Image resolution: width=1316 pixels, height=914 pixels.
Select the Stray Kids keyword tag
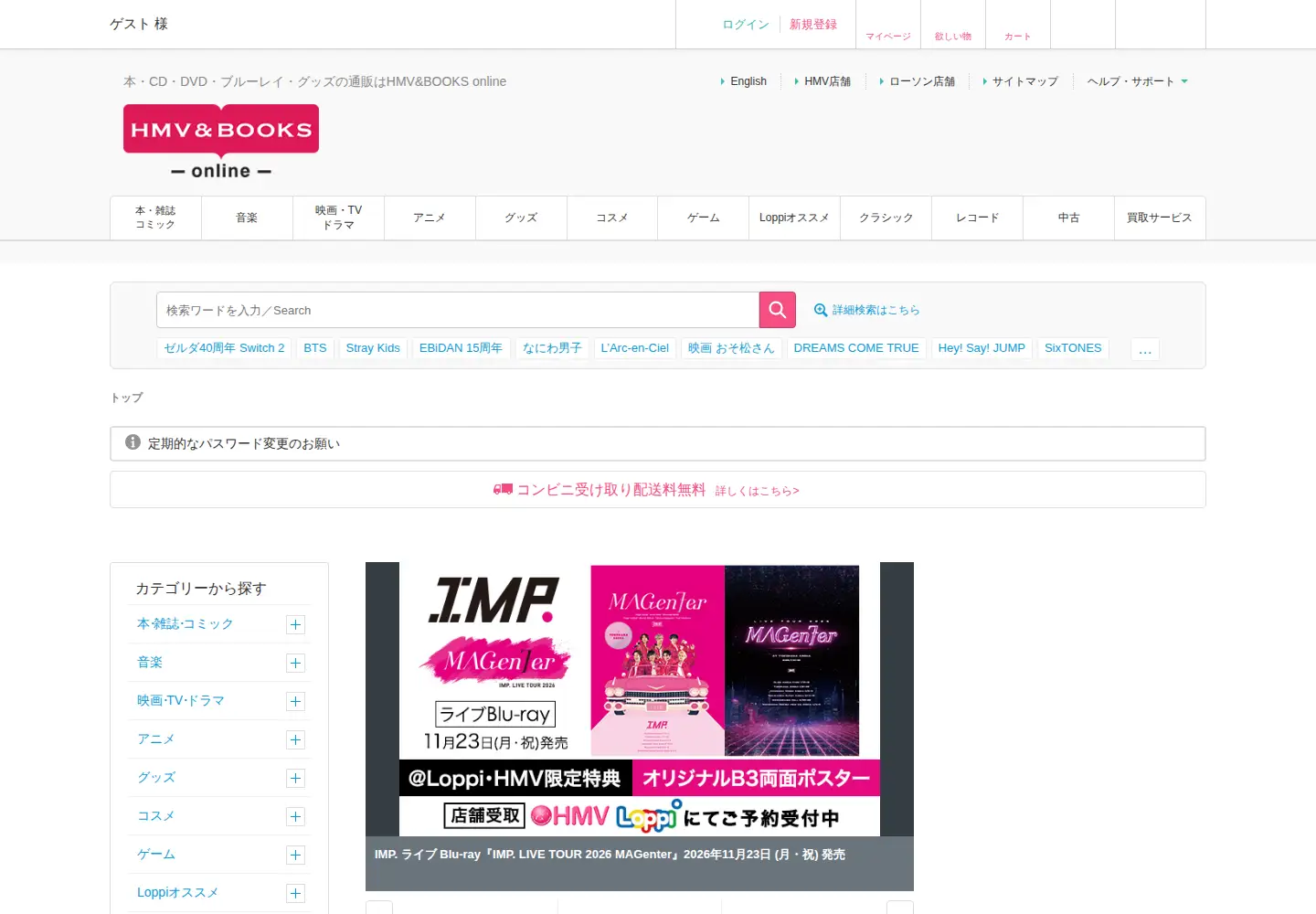point(373,348)
